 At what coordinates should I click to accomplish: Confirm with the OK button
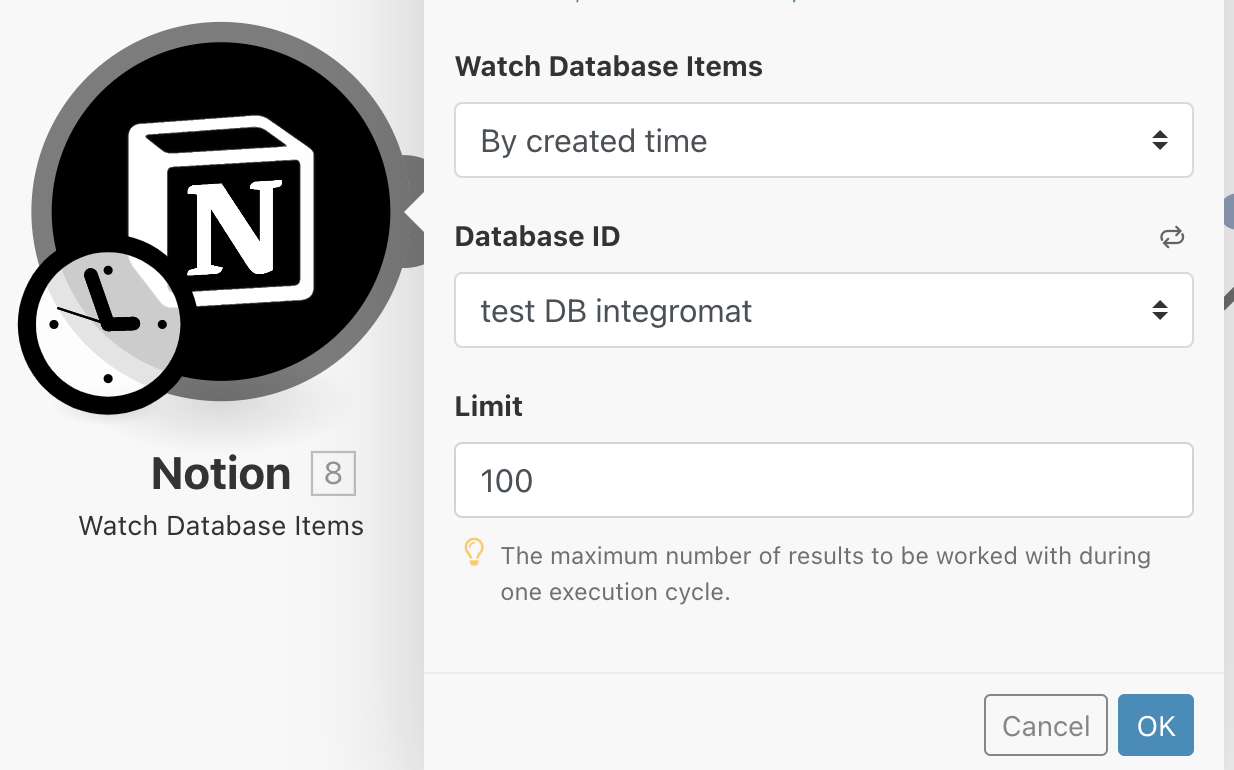(1155, 725)
